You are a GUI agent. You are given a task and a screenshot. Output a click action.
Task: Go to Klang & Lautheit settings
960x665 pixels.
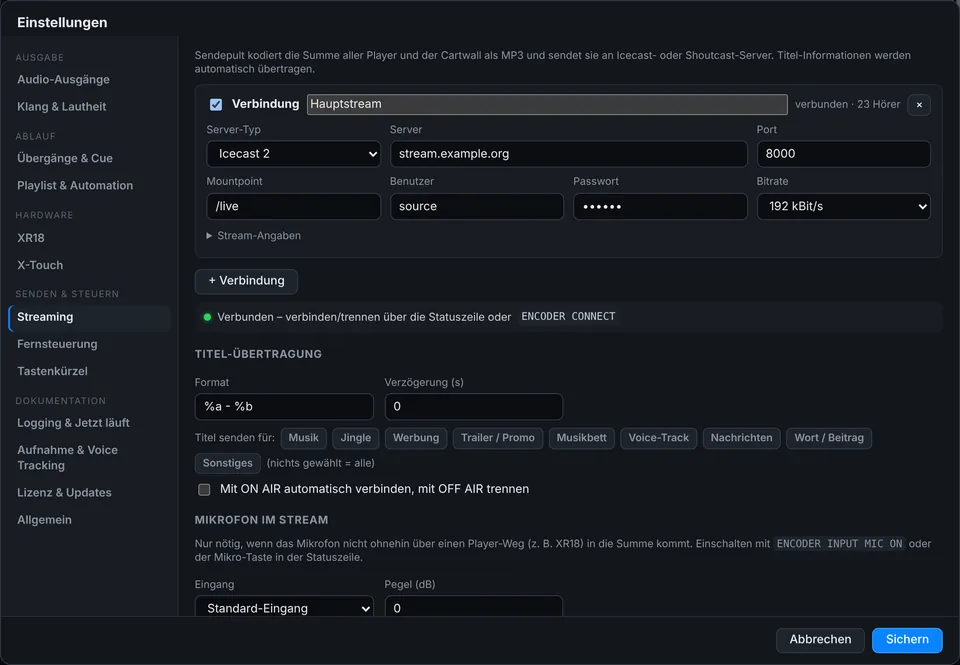click(89, 107)
